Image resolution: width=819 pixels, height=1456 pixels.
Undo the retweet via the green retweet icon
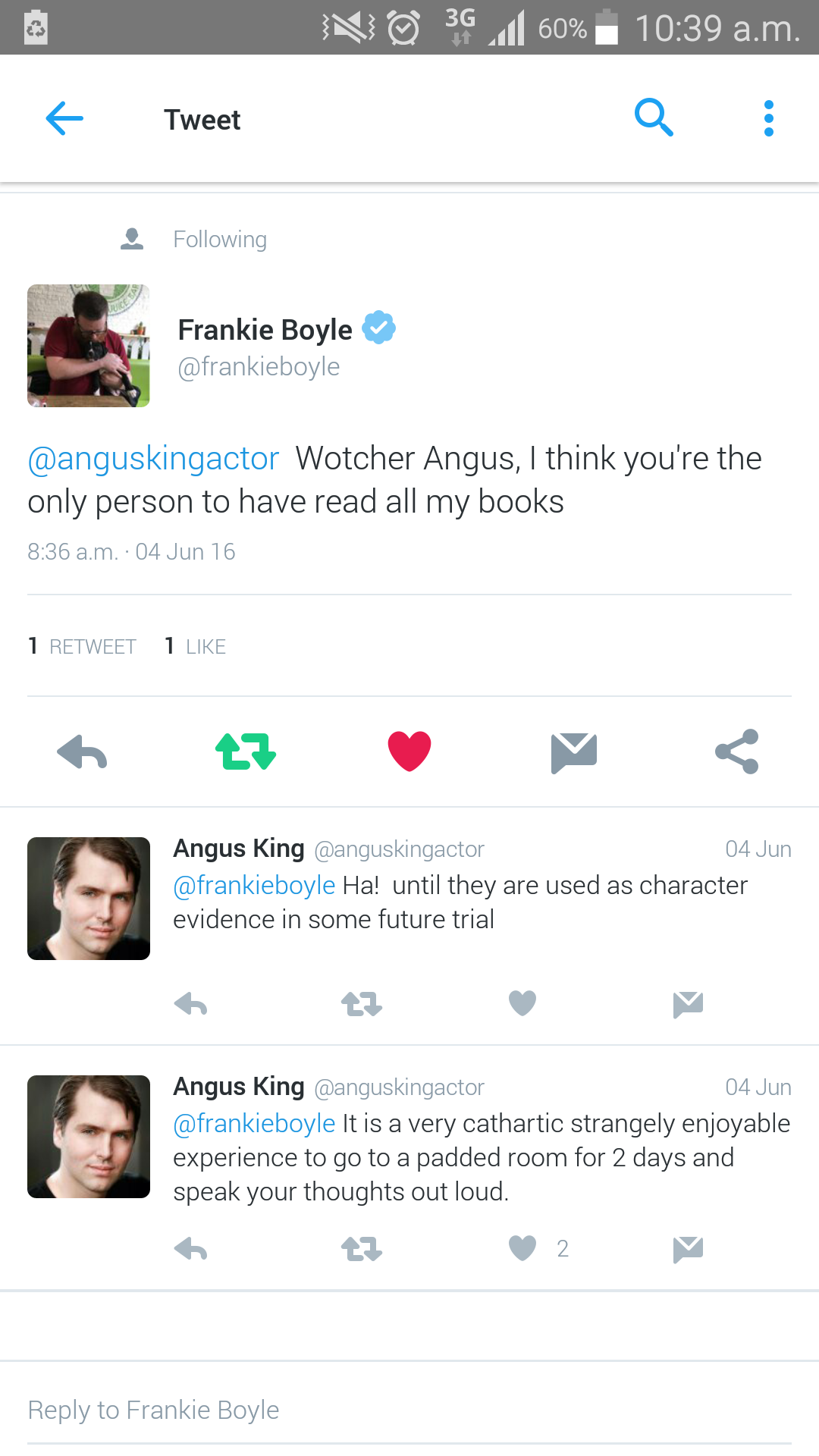click(245, 752)
